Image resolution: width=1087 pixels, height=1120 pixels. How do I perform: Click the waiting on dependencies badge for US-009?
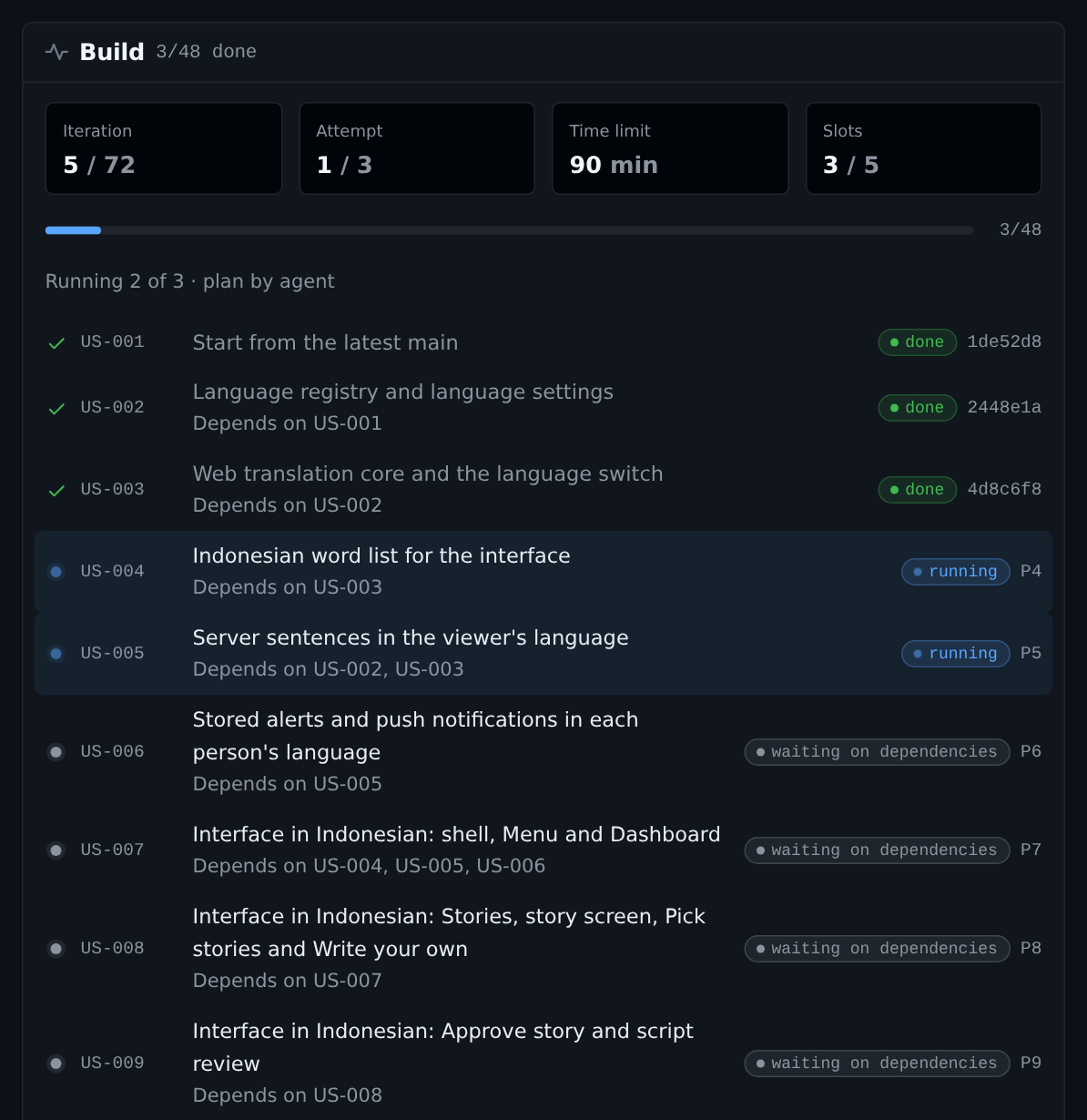tap(877, 1064)
